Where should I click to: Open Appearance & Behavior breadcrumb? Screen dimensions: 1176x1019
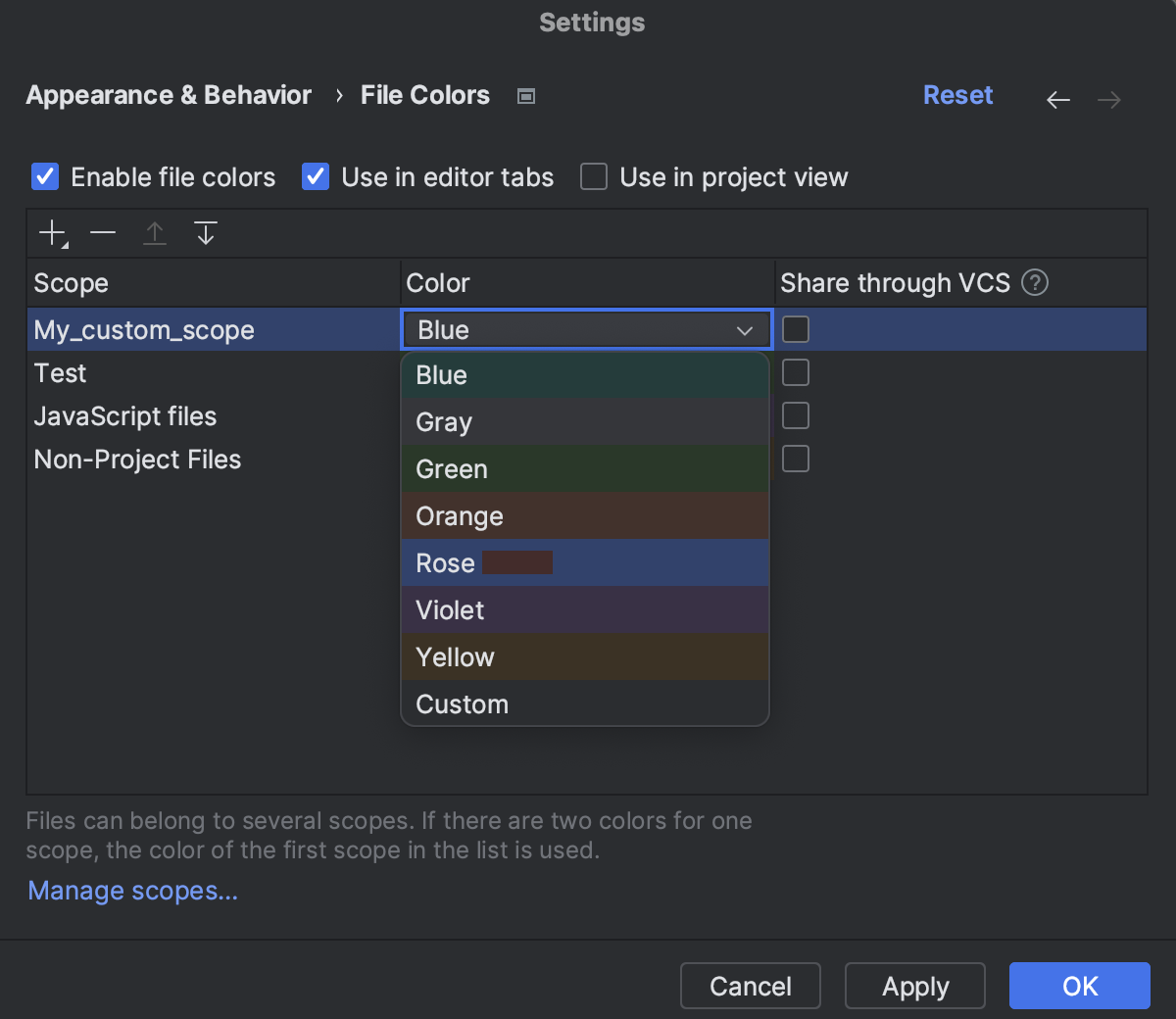pyautogui.click(x=168, y=95)
